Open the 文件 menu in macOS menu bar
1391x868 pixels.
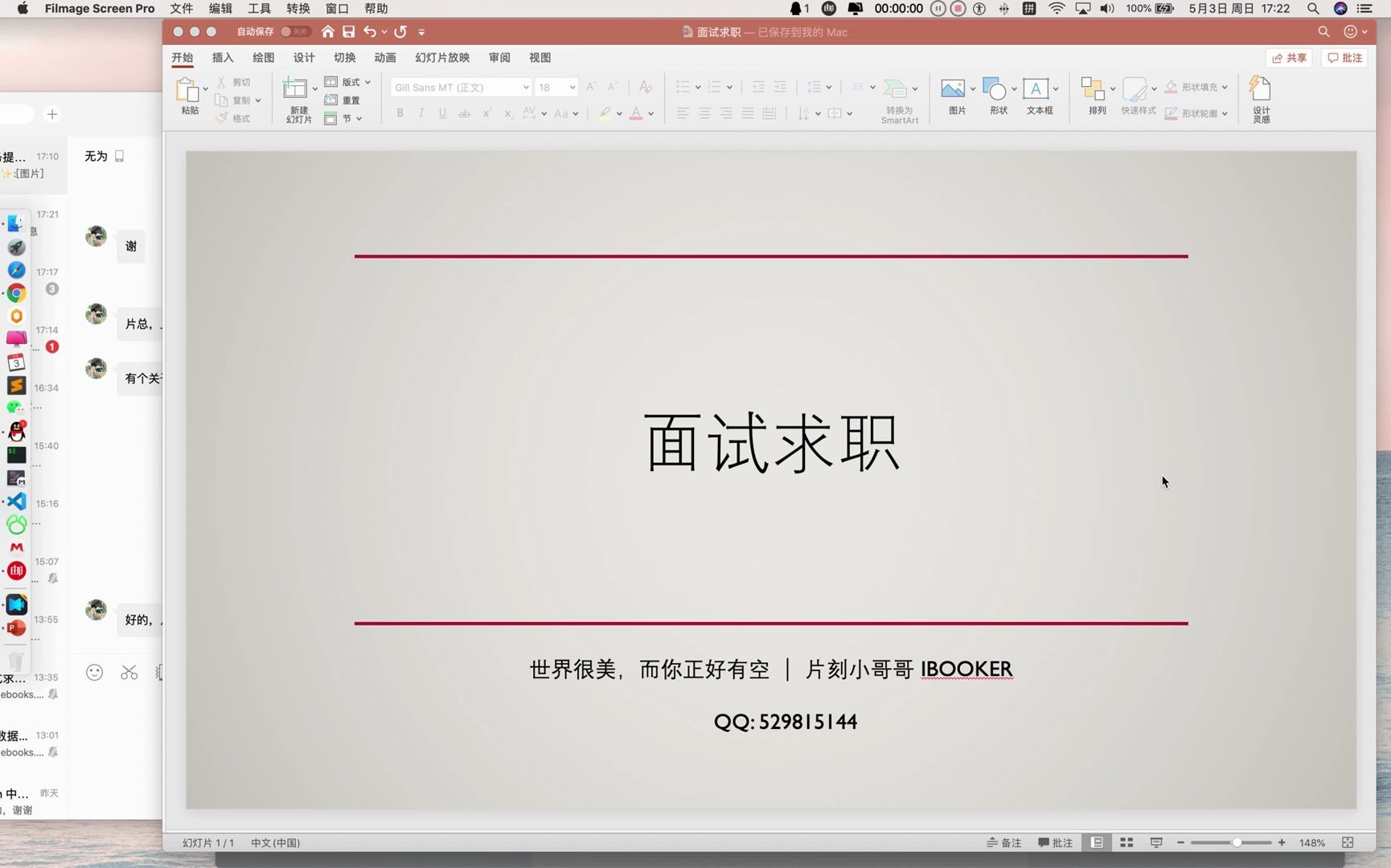[182, 9]
